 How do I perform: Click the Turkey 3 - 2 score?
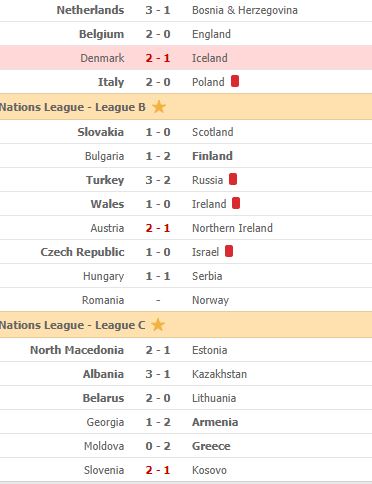(158, 180)
